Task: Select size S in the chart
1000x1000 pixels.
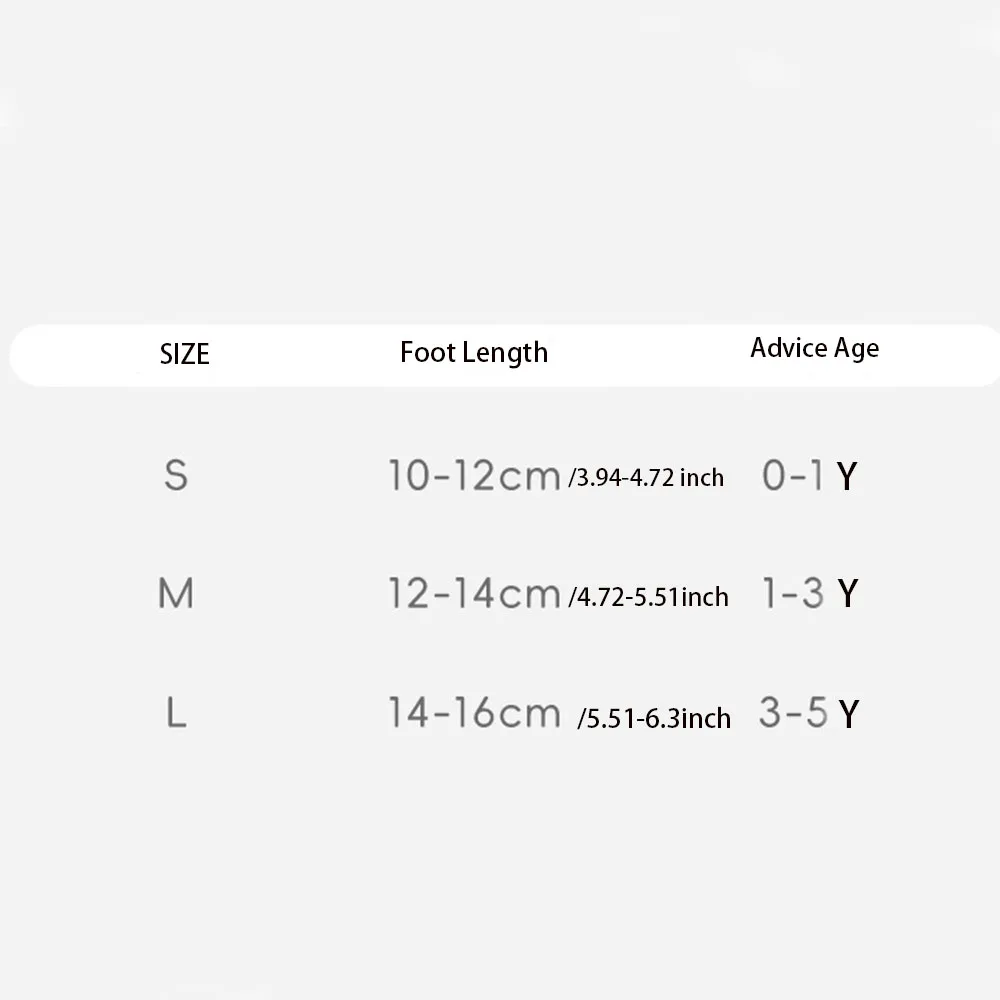Action: click(x=176, y=475)
